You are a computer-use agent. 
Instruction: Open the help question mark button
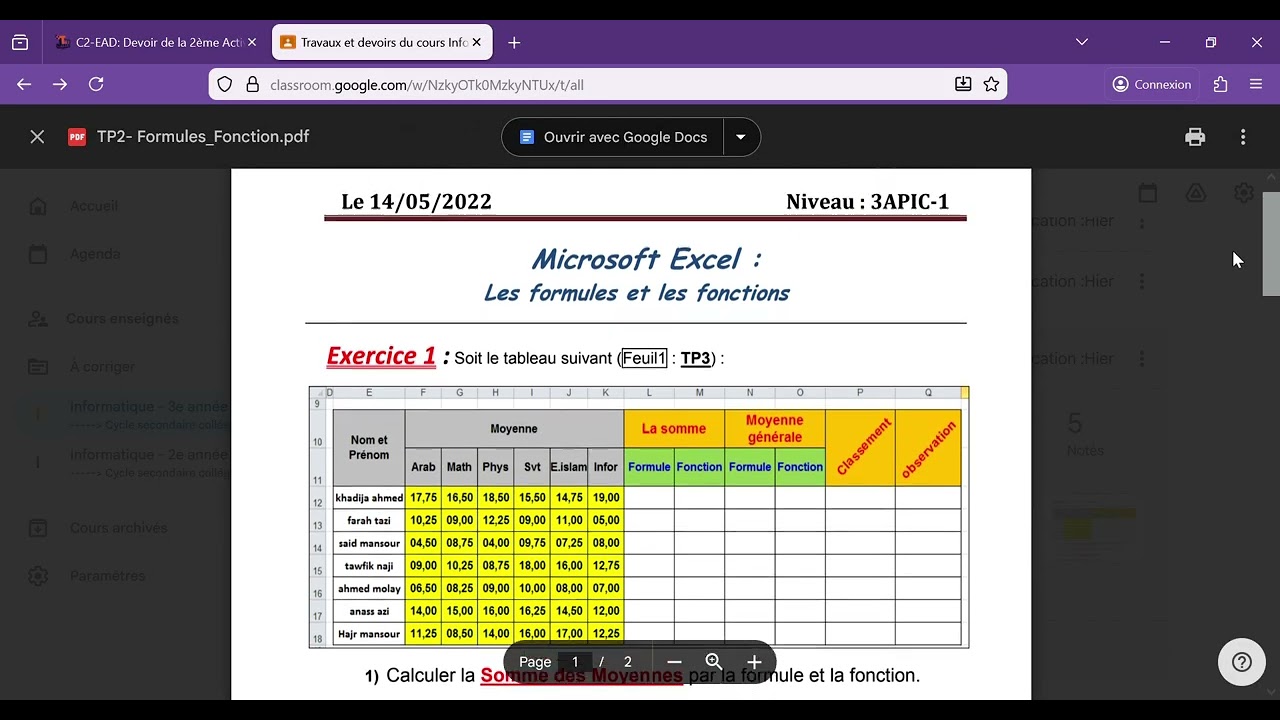(1242, 662)
